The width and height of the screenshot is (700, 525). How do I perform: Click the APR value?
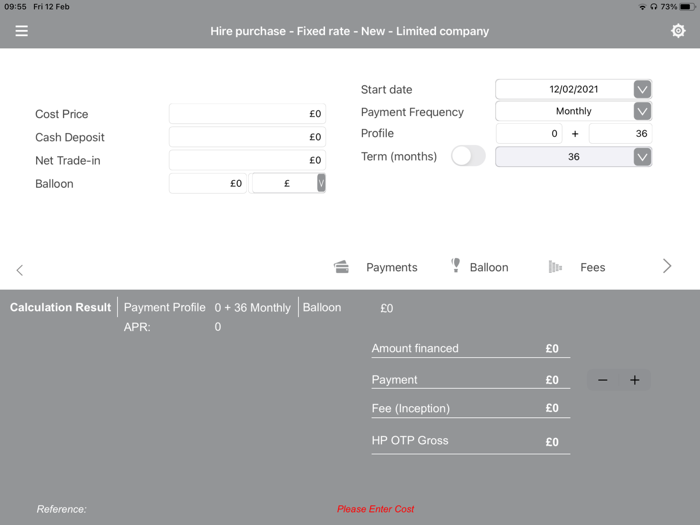(217, 327)
